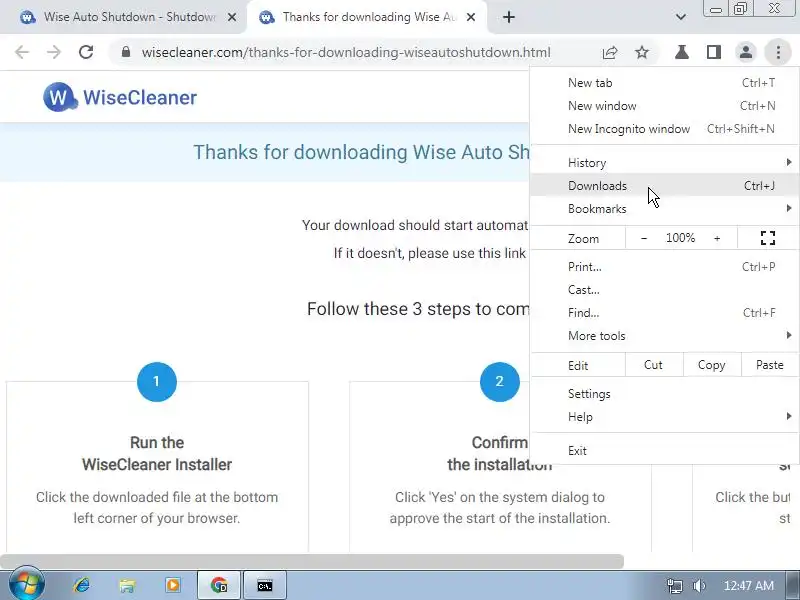Share this page icon in address bar
Viewport: 800px width, 600px height.
[610, 52]
